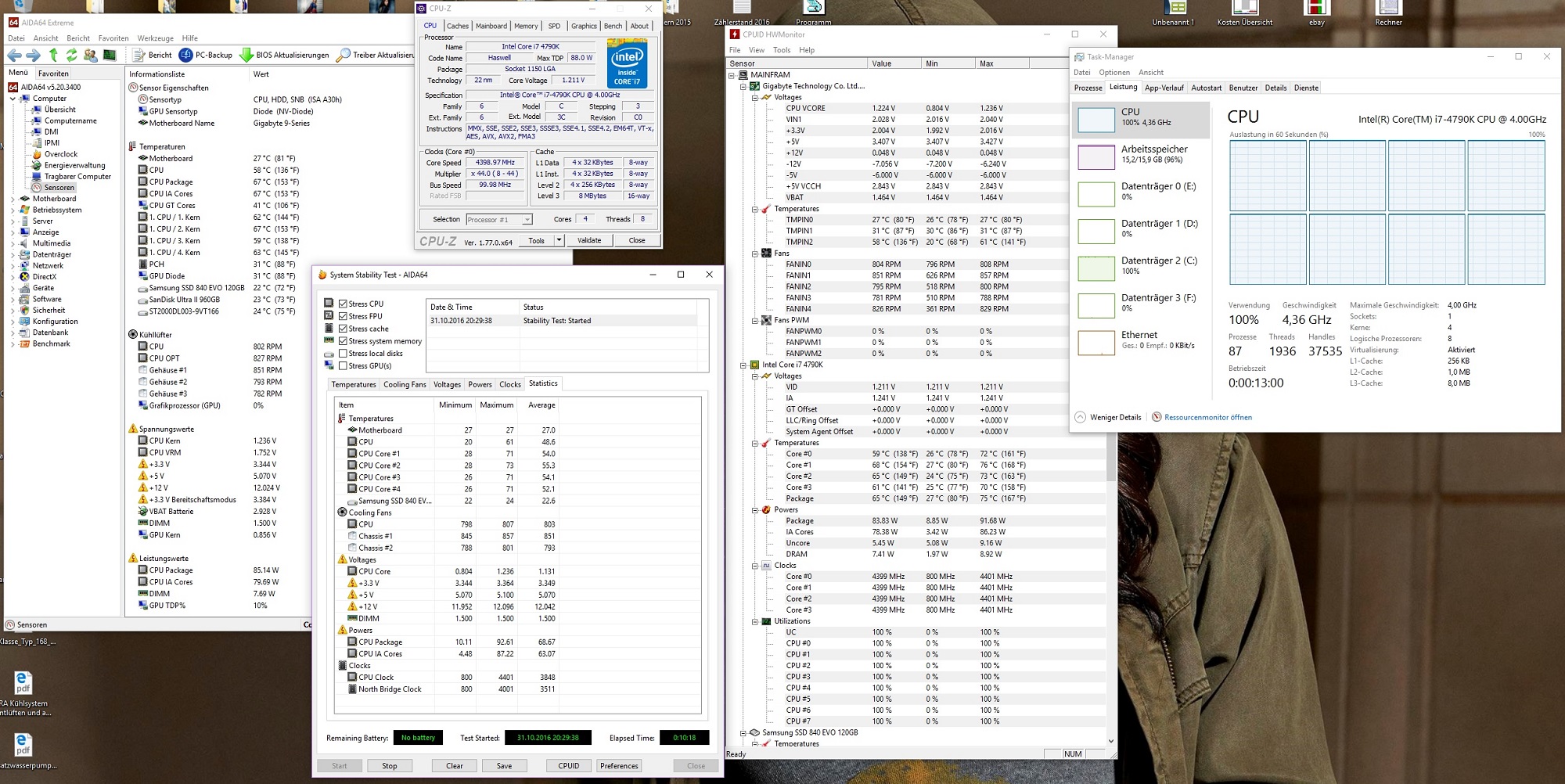Expand the Betriebssystem node in AIDA64 tree
Viewport: 1565px width, 784px height.
13,210
